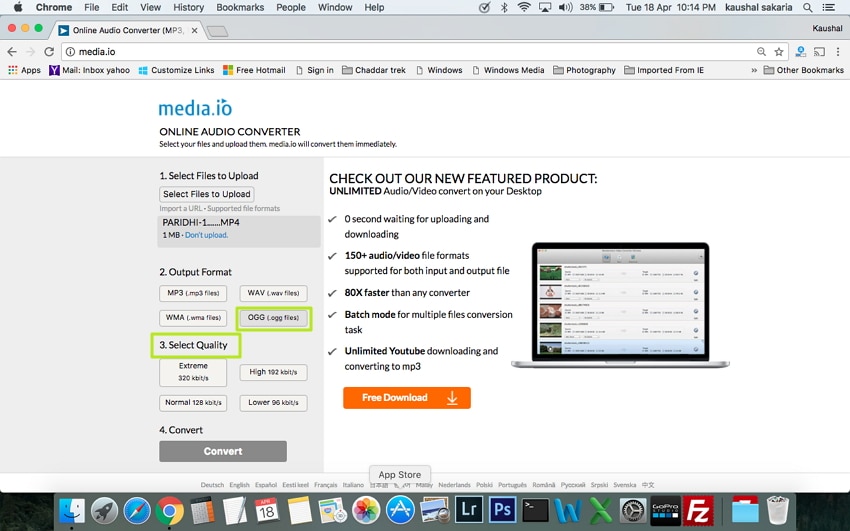850x531 pixels.
Task: Open the Import a URL link
Action: coord(181,208)
